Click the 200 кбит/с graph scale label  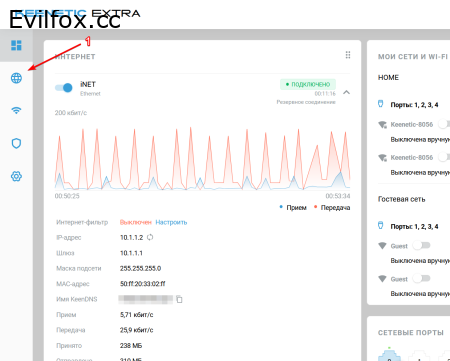click(71, 113)
